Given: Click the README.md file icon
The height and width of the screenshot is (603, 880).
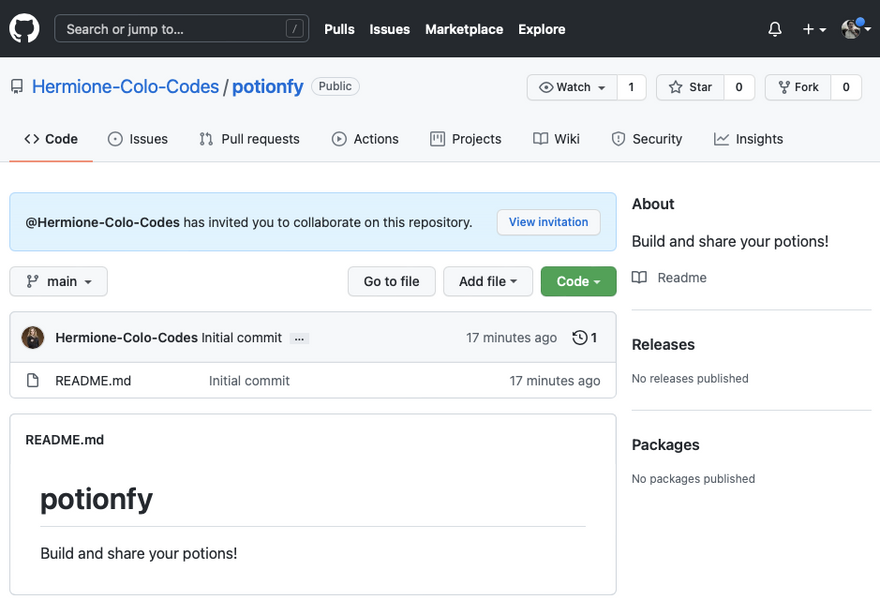Looking at the screenshot, I should 33,381.
